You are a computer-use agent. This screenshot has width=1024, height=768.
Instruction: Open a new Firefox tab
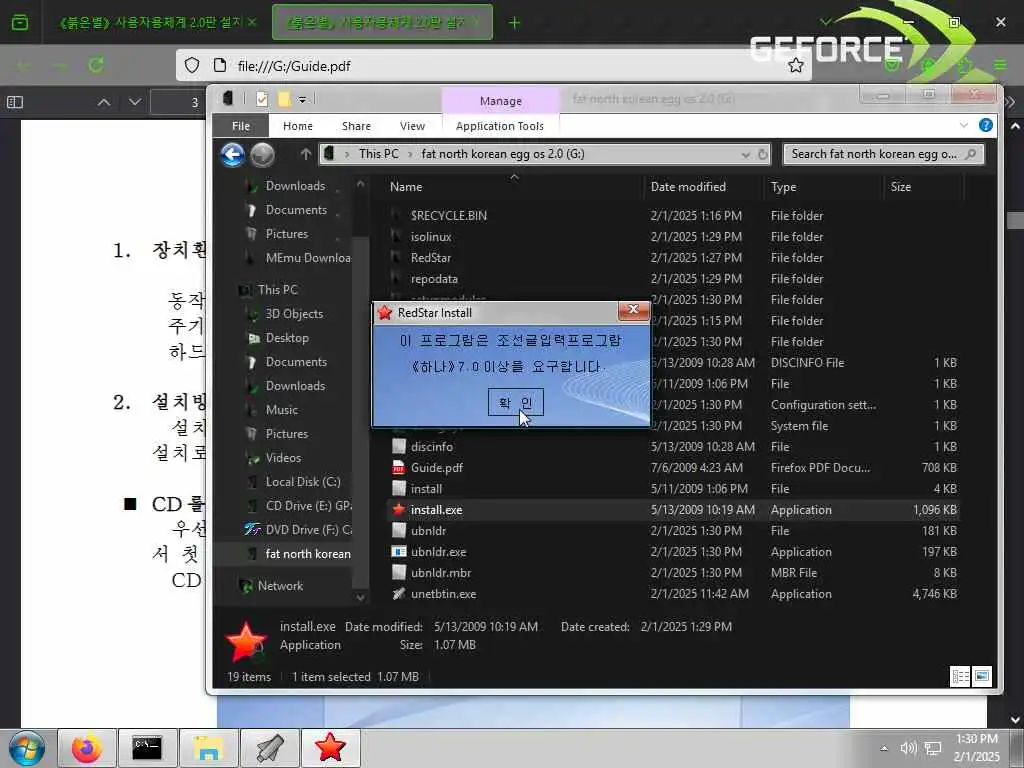(514, 23)
